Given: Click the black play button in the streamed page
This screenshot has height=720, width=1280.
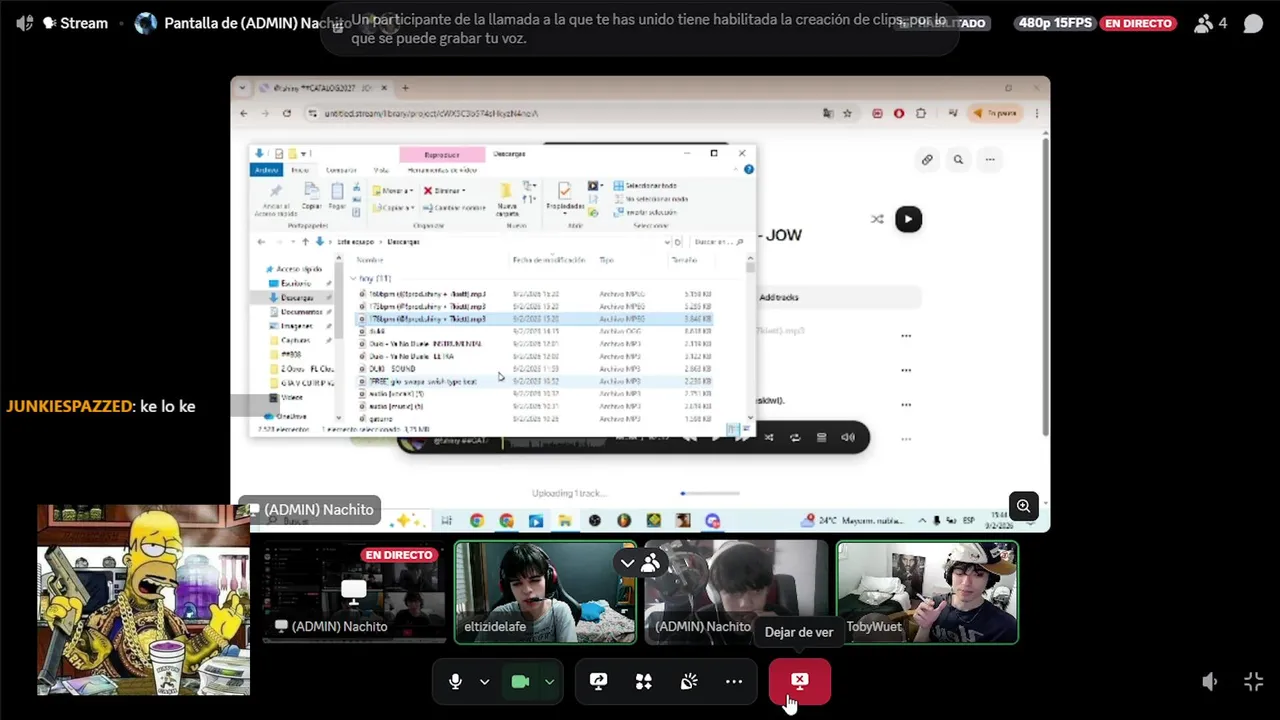Looking at the screenshot, I should [x=908, y=219].
